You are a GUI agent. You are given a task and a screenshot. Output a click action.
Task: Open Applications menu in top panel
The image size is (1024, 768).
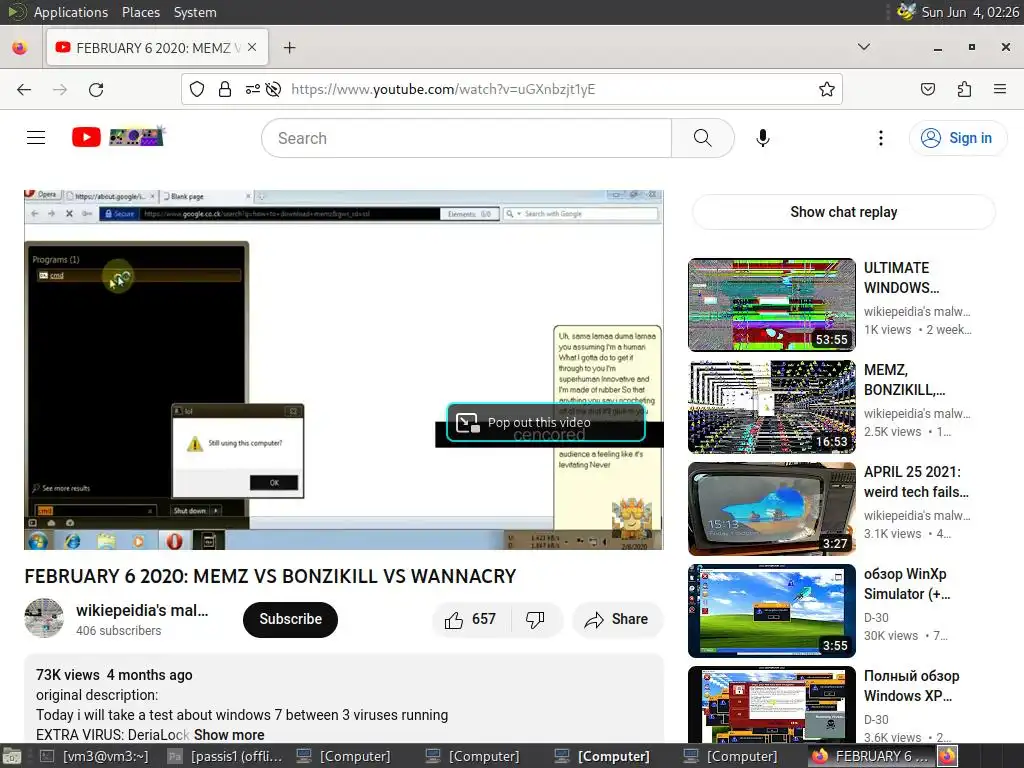tap(71, 12)
